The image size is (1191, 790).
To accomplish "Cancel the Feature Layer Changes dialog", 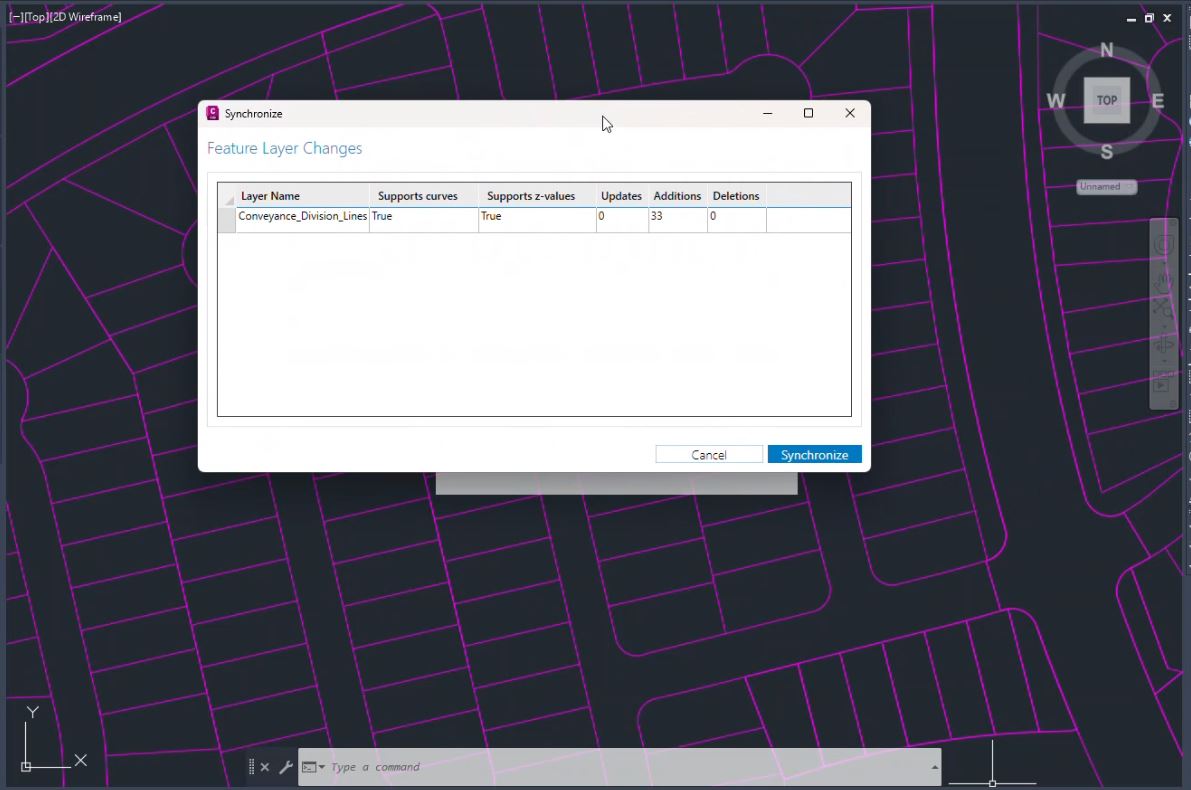I will pos(709,454).
